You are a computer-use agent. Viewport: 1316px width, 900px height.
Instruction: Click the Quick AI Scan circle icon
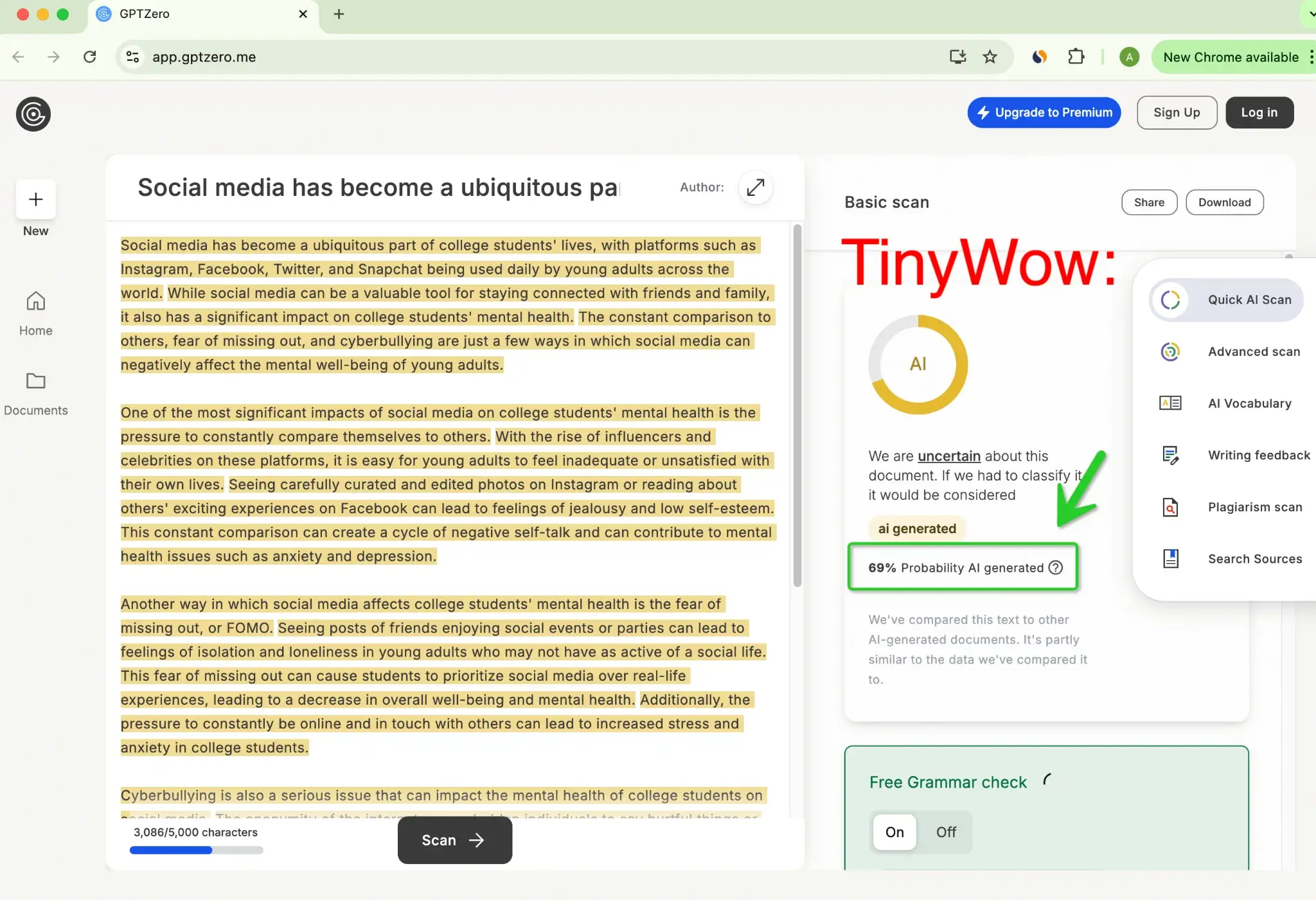(x=1170, y=300)
